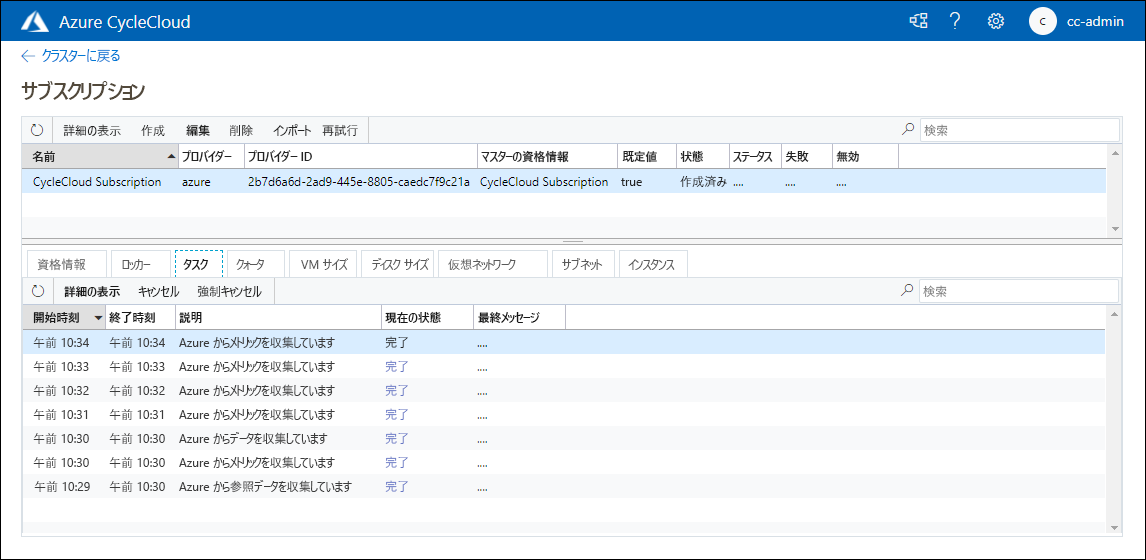Open the cc-admin user avatar
1146x560 pixels.
[1042, 21]
